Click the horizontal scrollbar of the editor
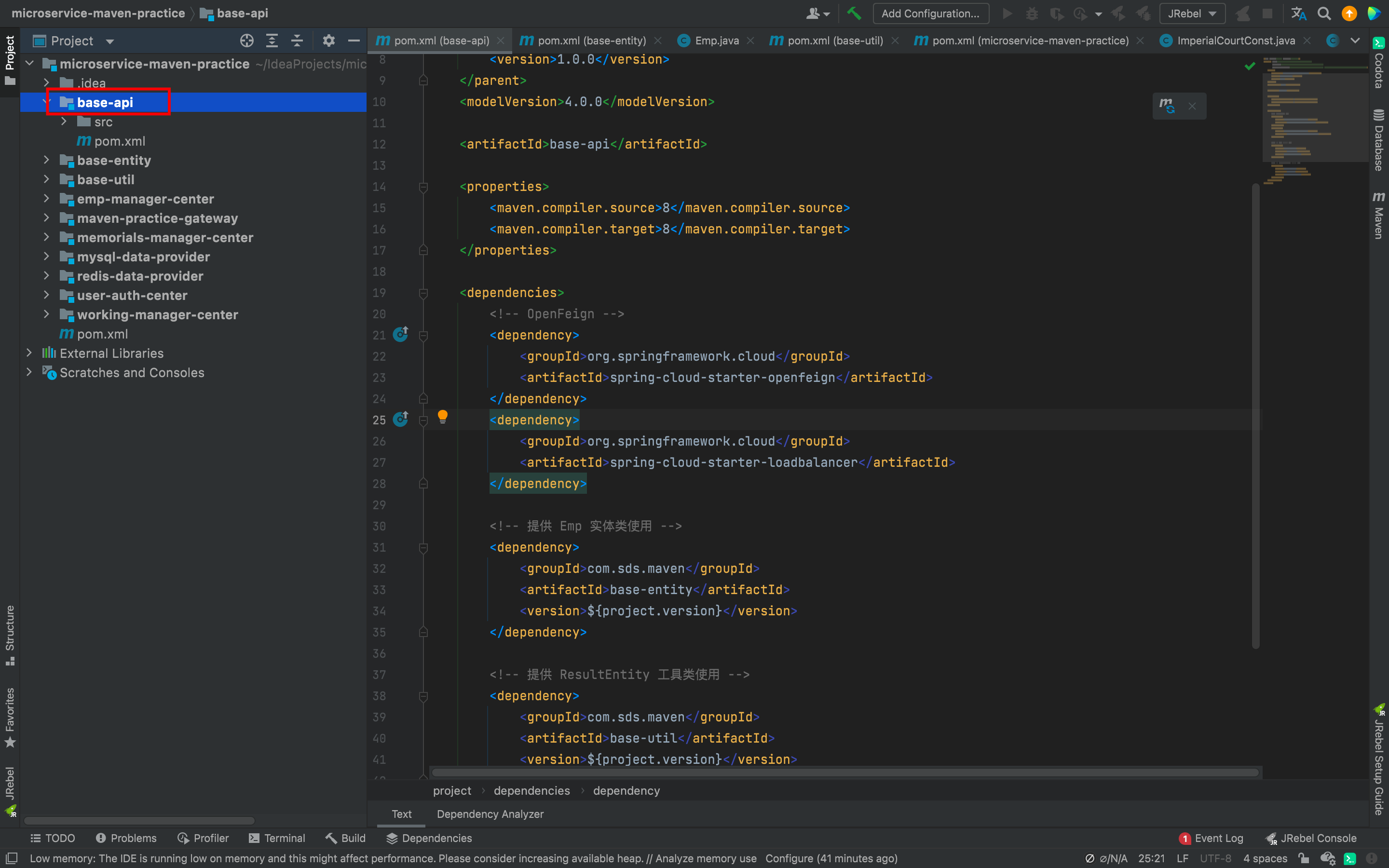Viewport: 1389px width, 868px height. (x=845, y=773)
